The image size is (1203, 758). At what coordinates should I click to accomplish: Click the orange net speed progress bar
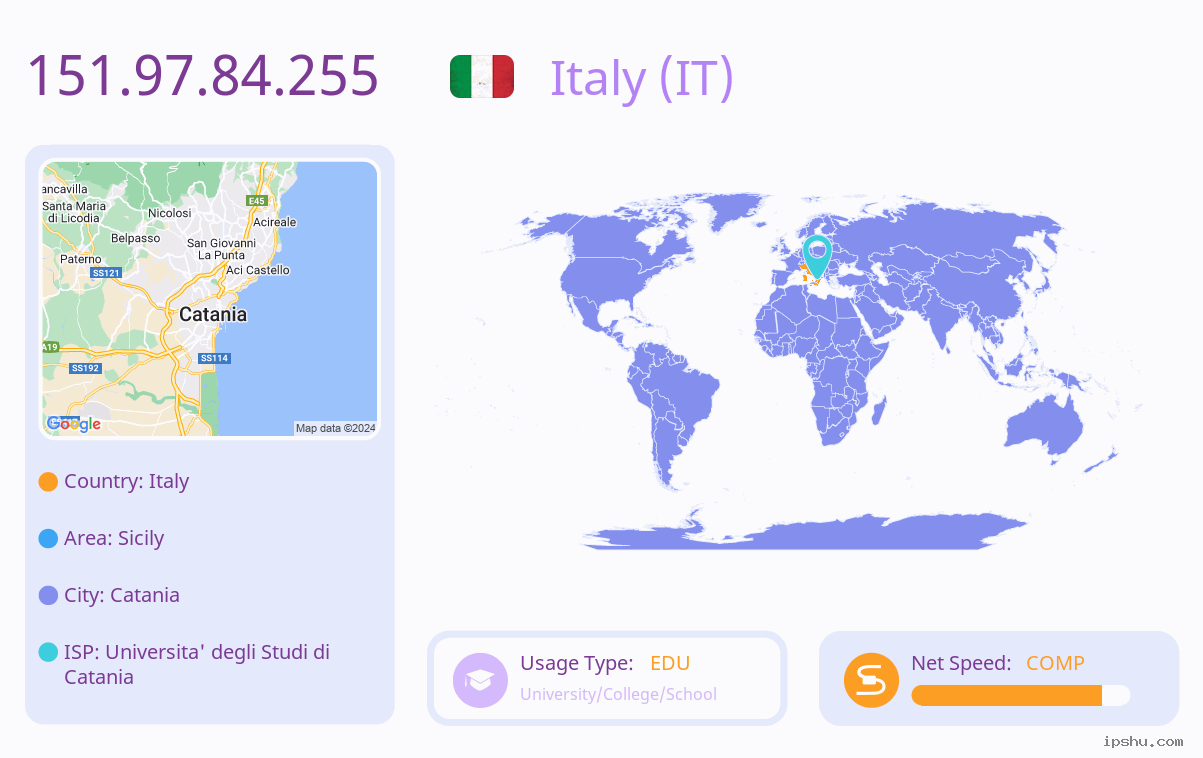click(x=1007, y=695)
